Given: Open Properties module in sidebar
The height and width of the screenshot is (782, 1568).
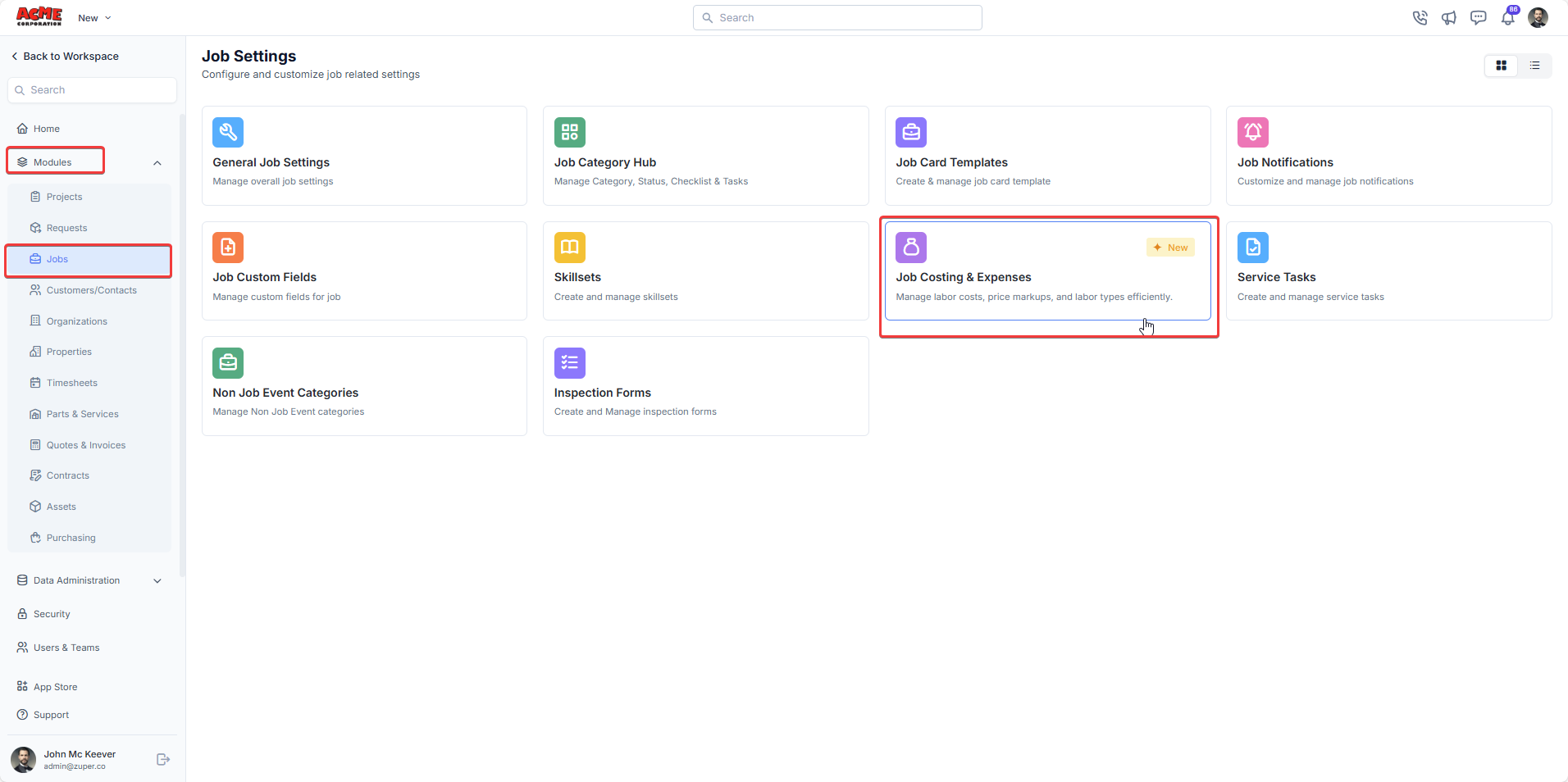Looking at the screenshot, I should [90, 352].
